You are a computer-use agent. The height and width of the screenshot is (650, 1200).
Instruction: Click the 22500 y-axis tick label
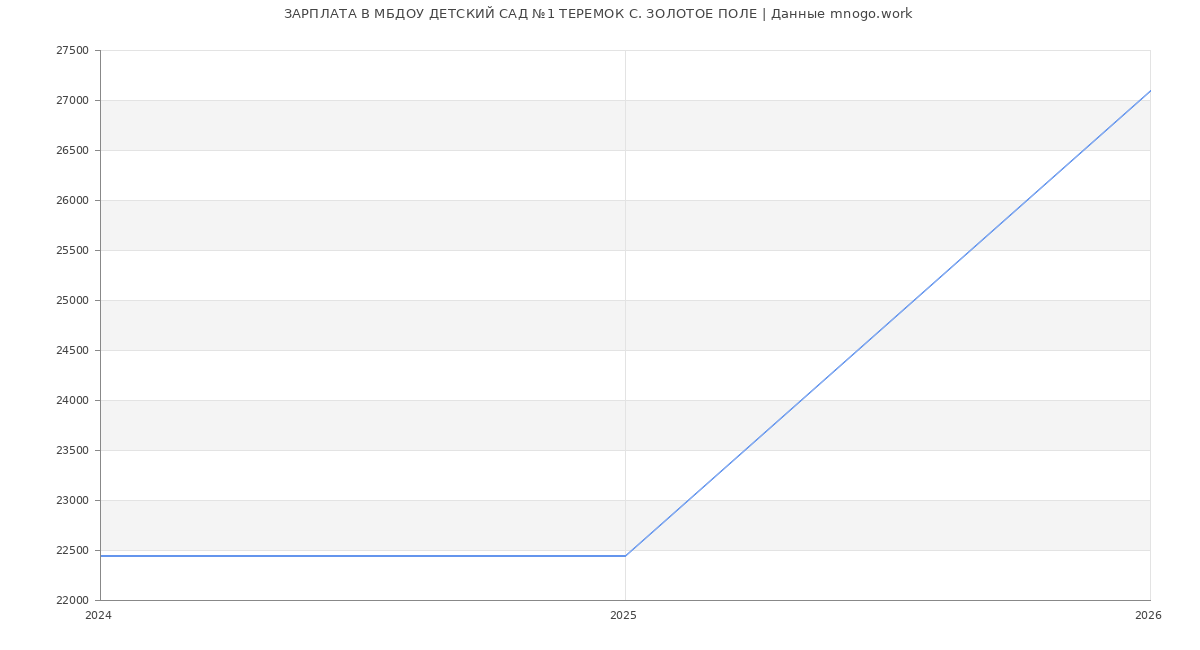[72, 551]
